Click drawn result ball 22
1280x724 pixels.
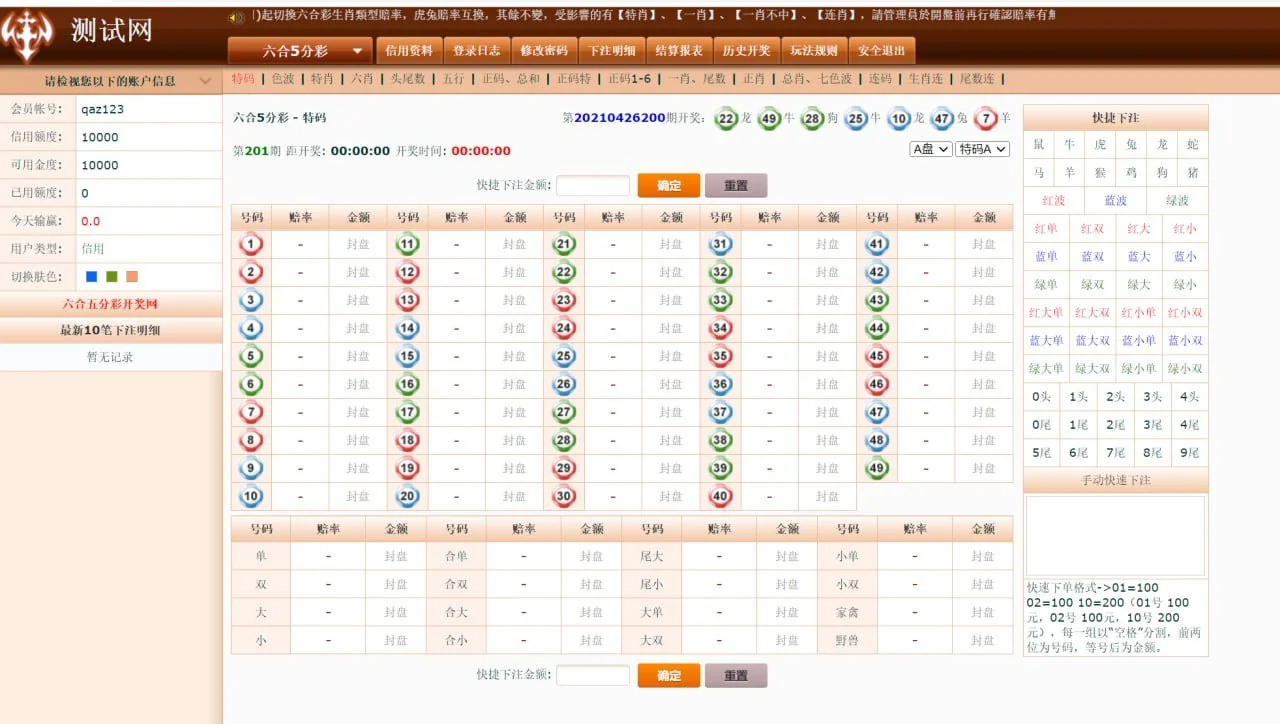(x=726, y=119)
